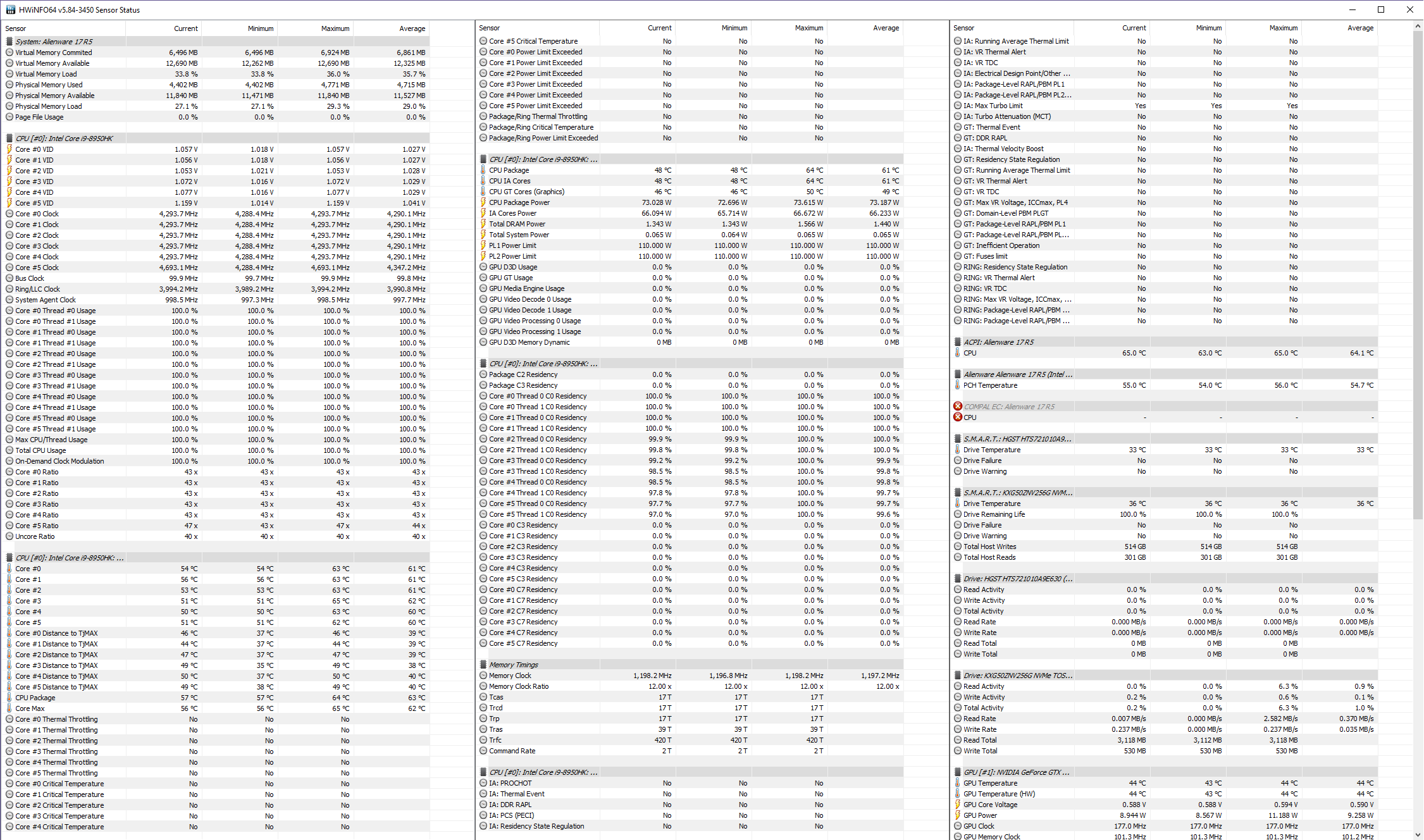This screenshot has height=840, width=1424.
Task: Click the thermometer icon beside PCH Temperature
Action: coord(958,385)
